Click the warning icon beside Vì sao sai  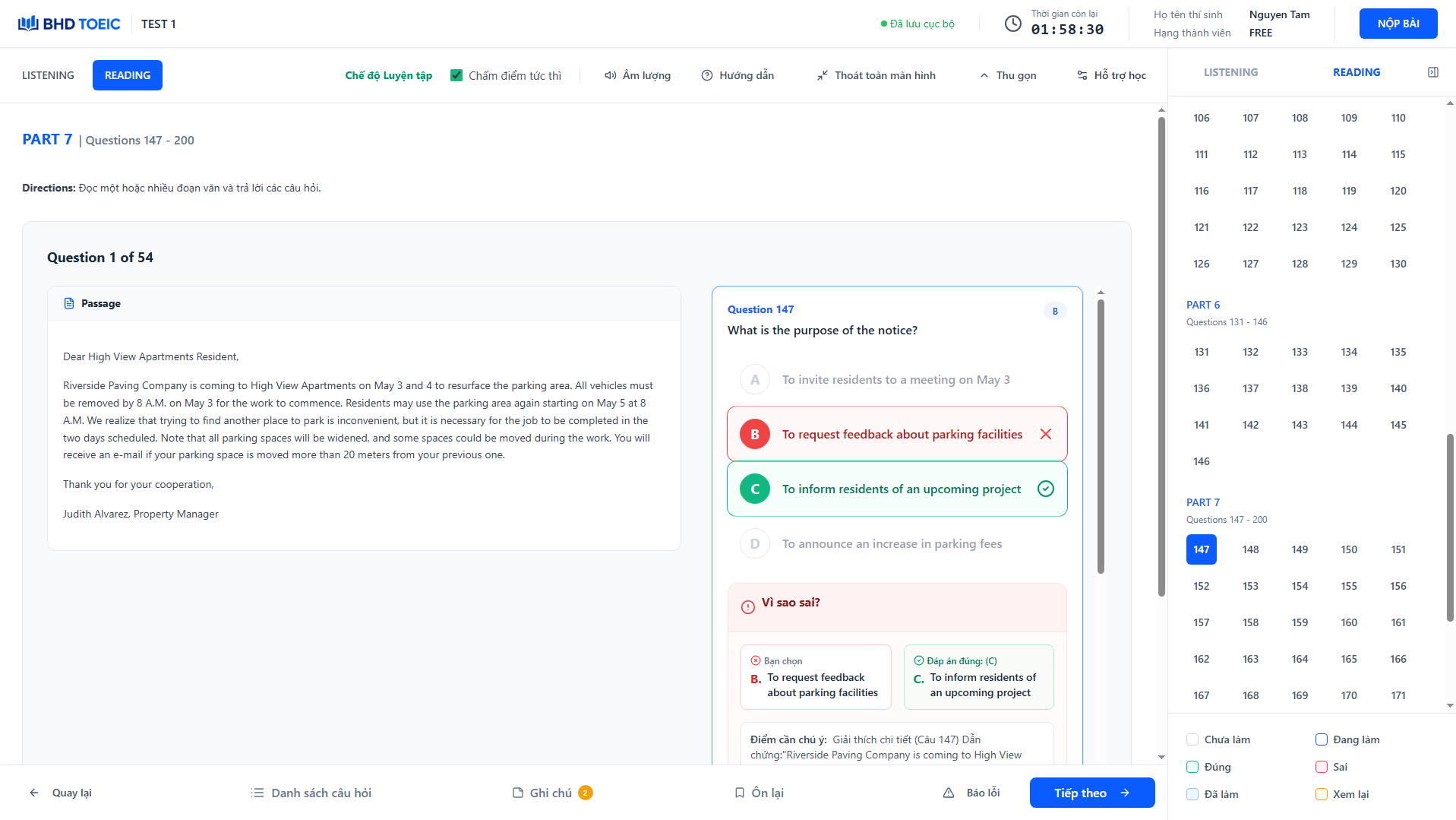748,606
